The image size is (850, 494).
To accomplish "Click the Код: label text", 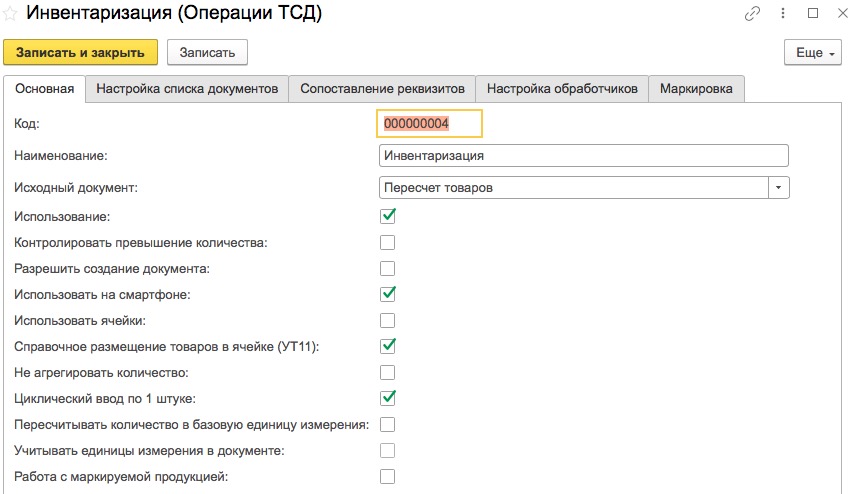I will (x=27, y=124).
